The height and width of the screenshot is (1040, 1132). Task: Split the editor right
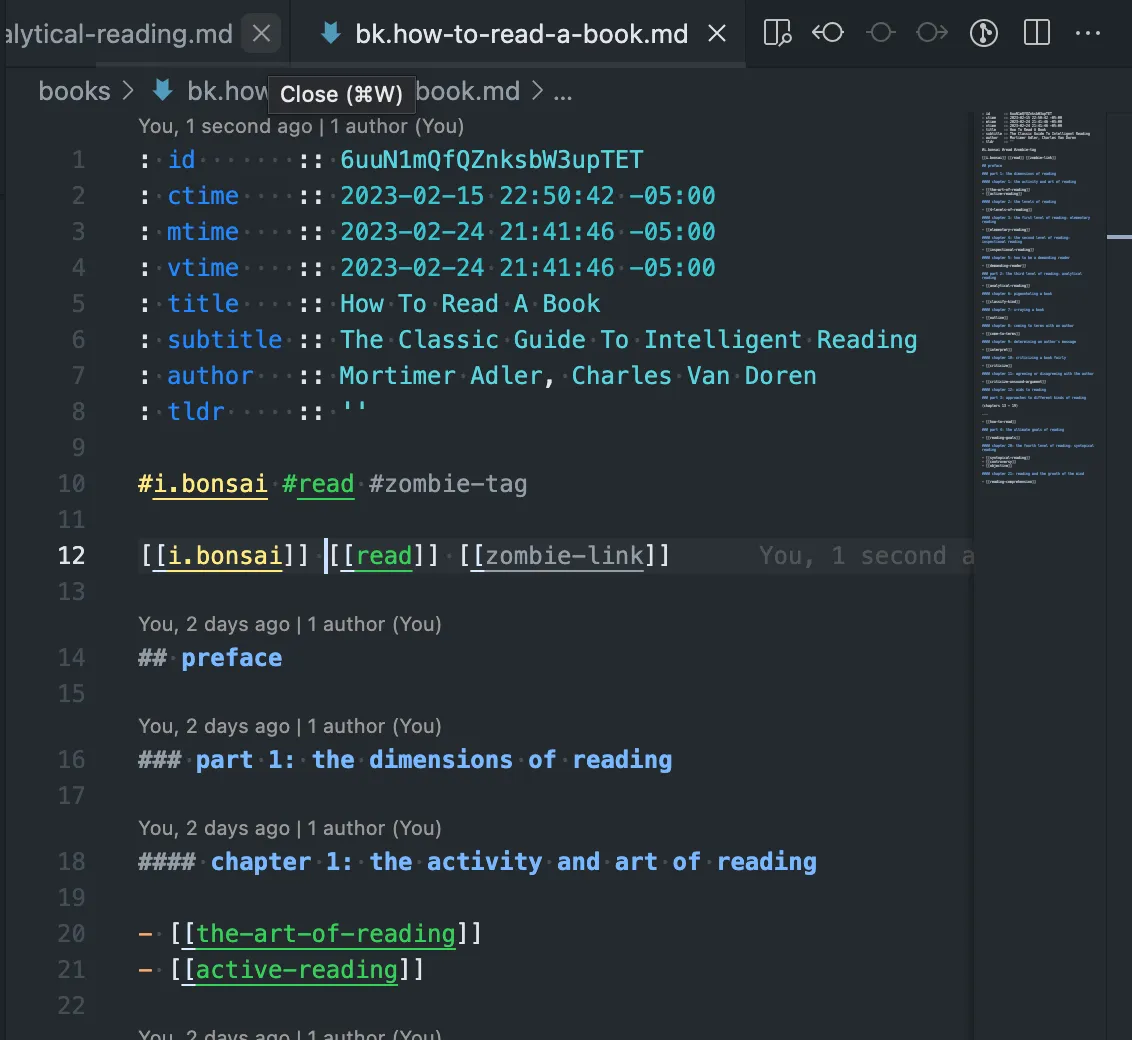(1036, 32)
